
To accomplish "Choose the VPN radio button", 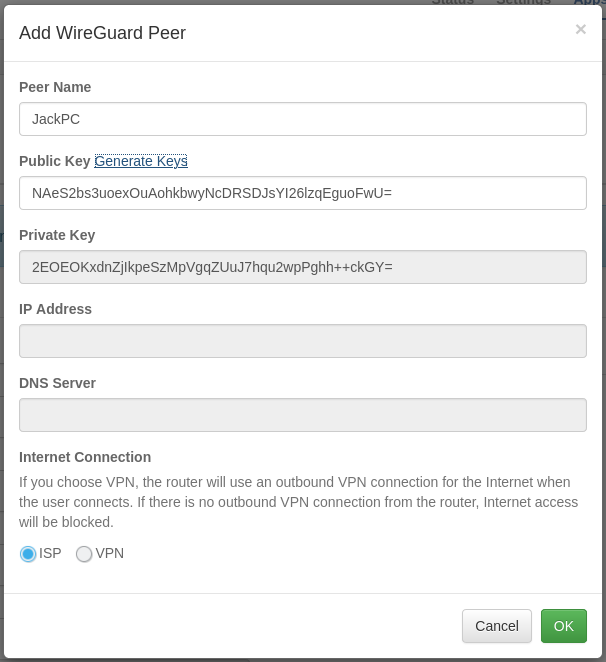I will click(84, 554).
